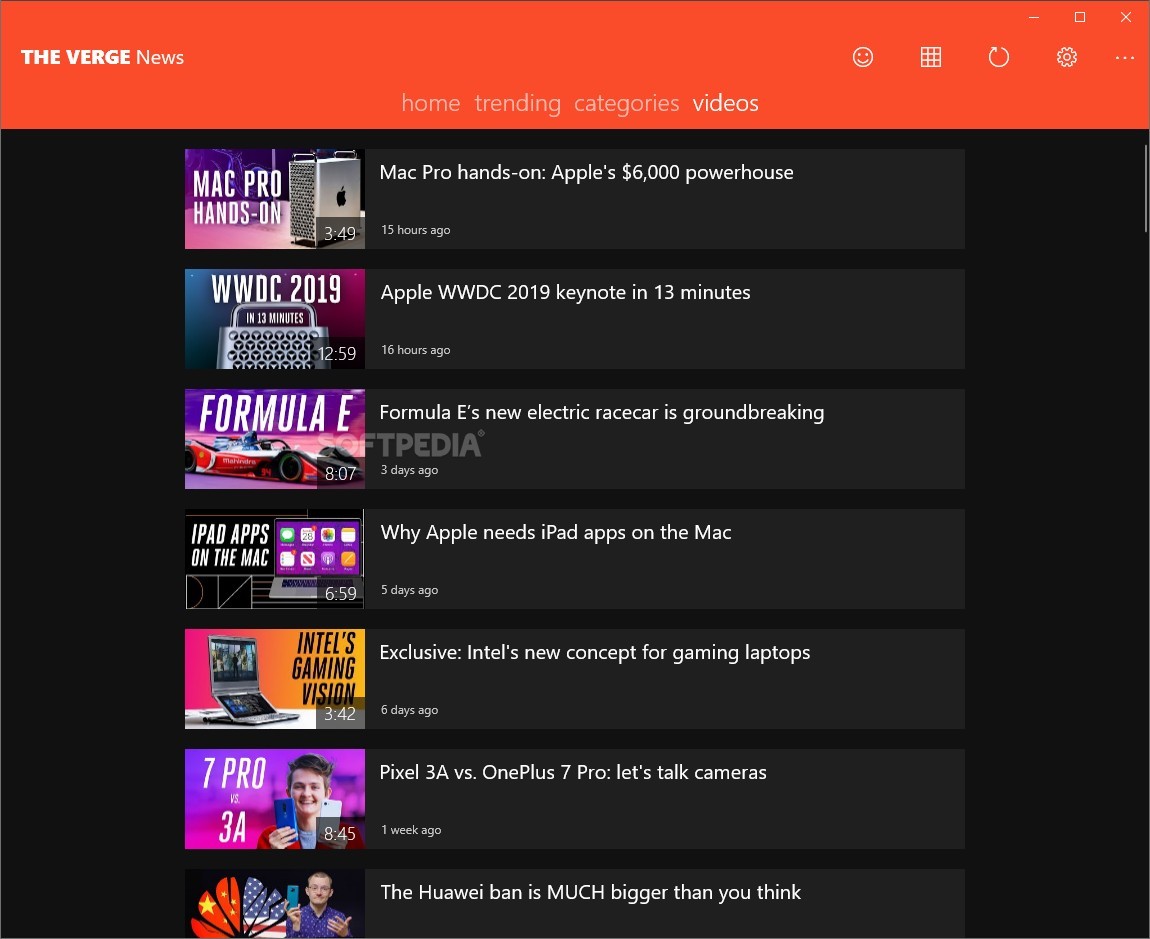The image size is (1150, 939).
Task: Open "Pixel 3A vs. OnePlus 7 Pro" video title
Action: (573, 772)
